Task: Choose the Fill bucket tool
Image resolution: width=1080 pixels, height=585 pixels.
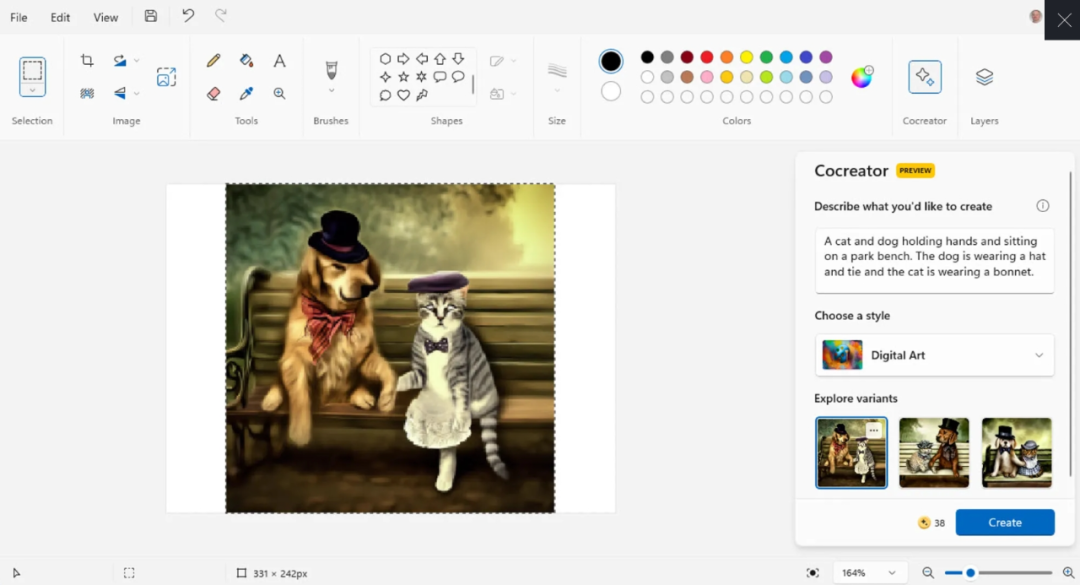Action: [246, 61]
